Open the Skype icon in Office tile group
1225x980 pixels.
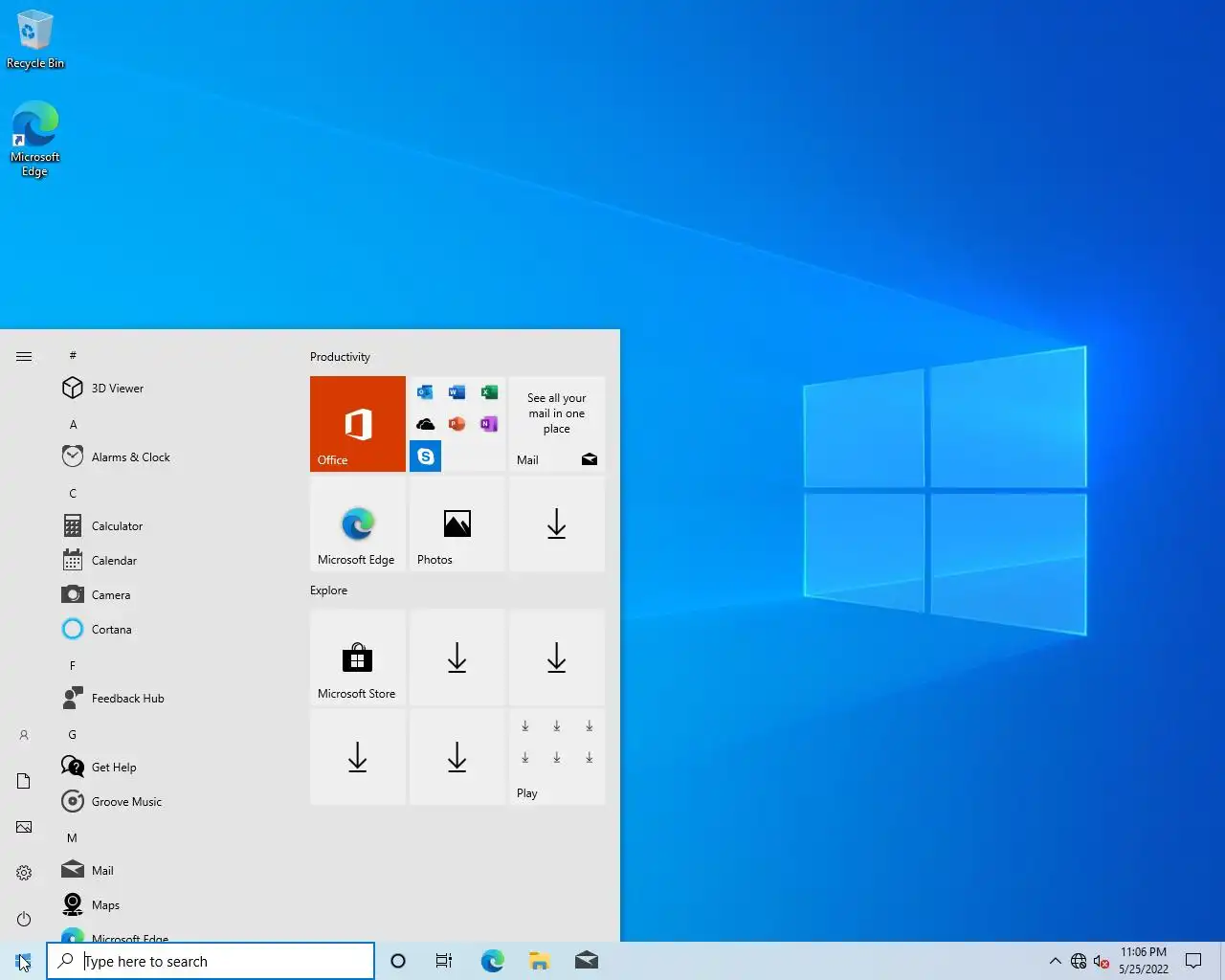pyautogui.click(x=426, y=457)
